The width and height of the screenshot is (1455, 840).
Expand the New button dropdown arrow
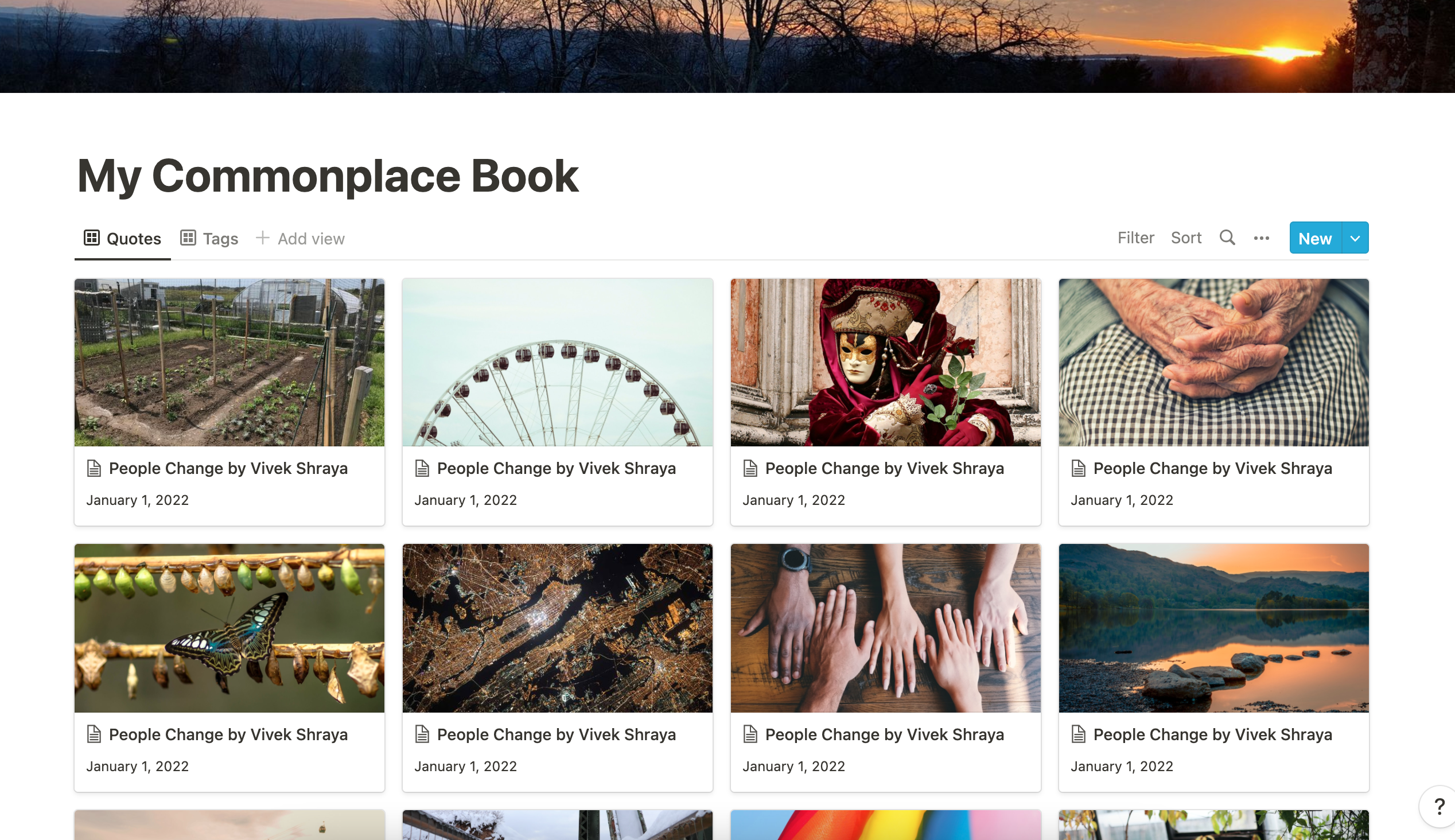pos(1355,238)
